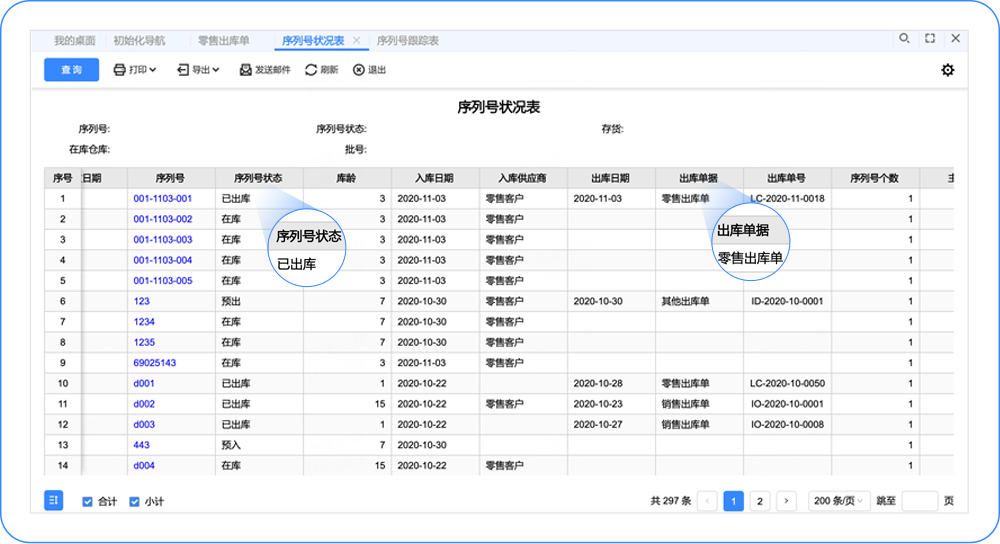Click the blue 查询 button
1000x544 pixels.
point(71,70)
